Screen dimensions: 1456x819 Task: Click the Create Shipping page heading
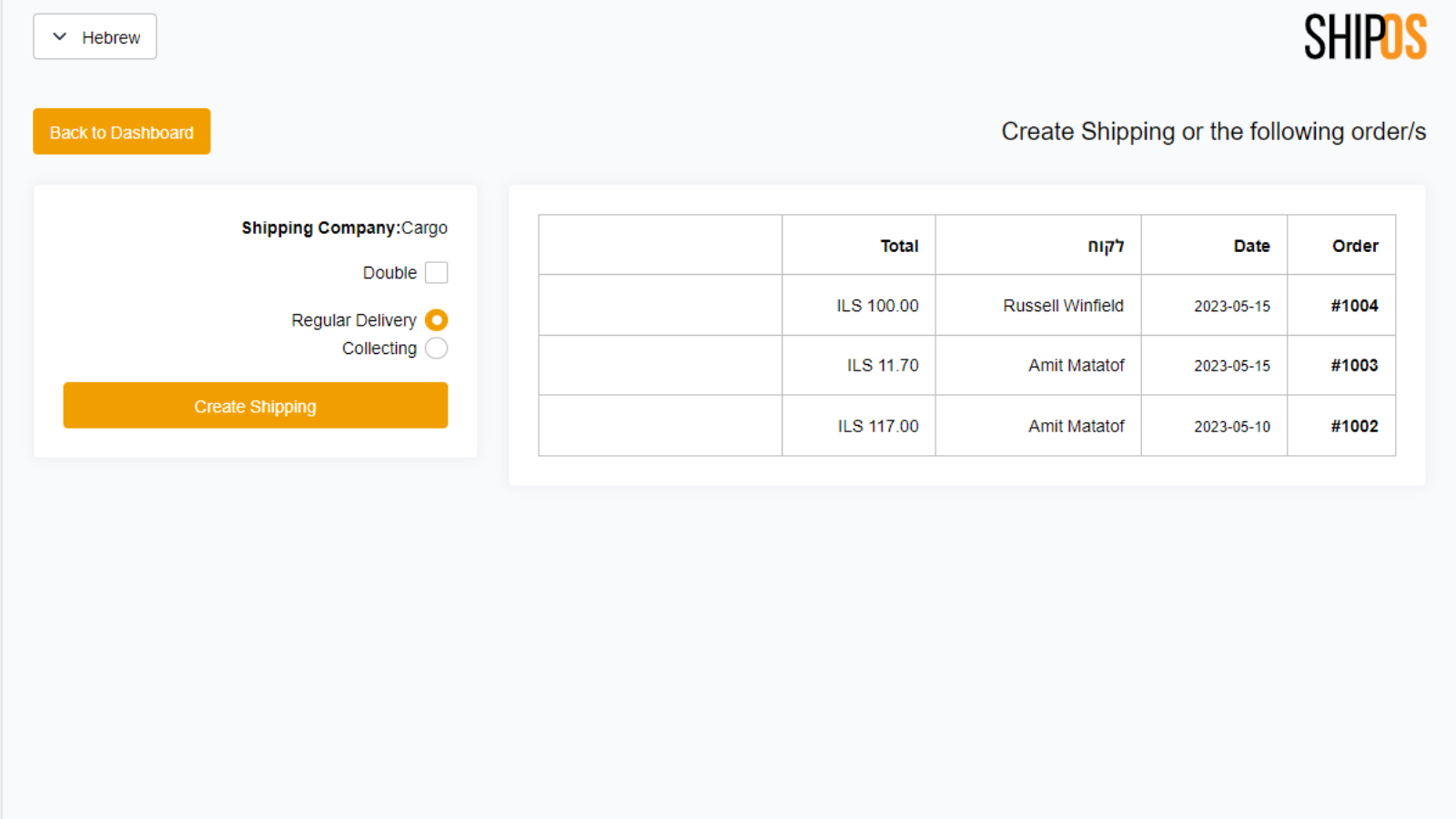click(1213, 132)
